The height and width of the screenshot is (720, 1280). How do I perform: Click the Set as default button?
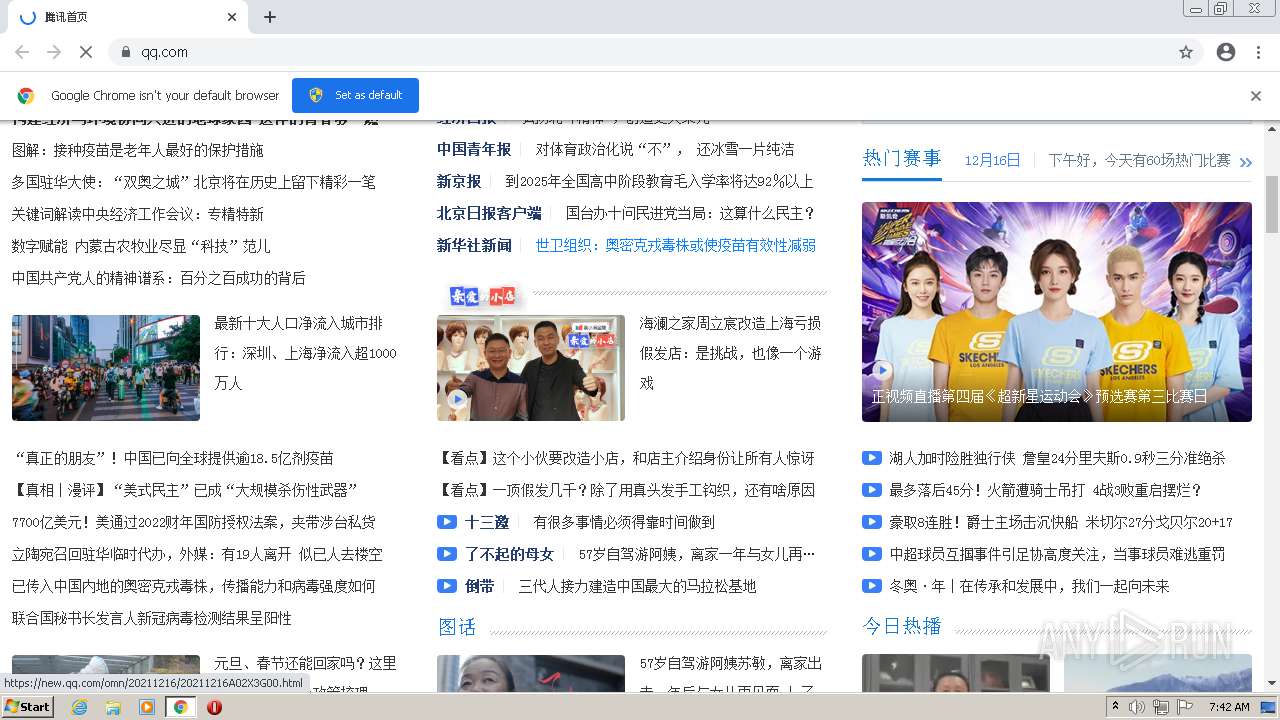point(355,95)
